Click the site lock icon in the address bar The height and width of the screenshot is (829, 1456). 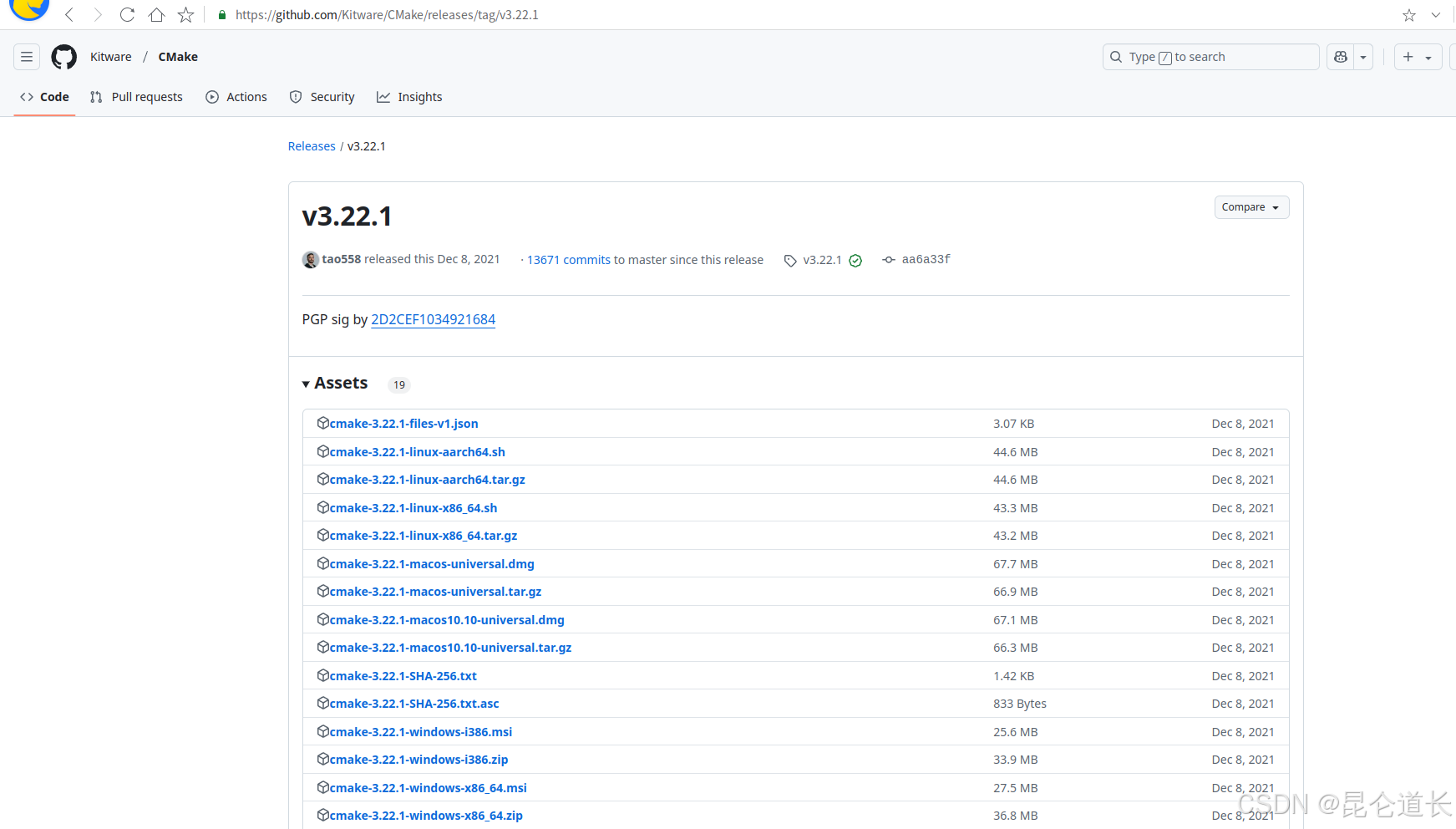click(x=222, y=15)
